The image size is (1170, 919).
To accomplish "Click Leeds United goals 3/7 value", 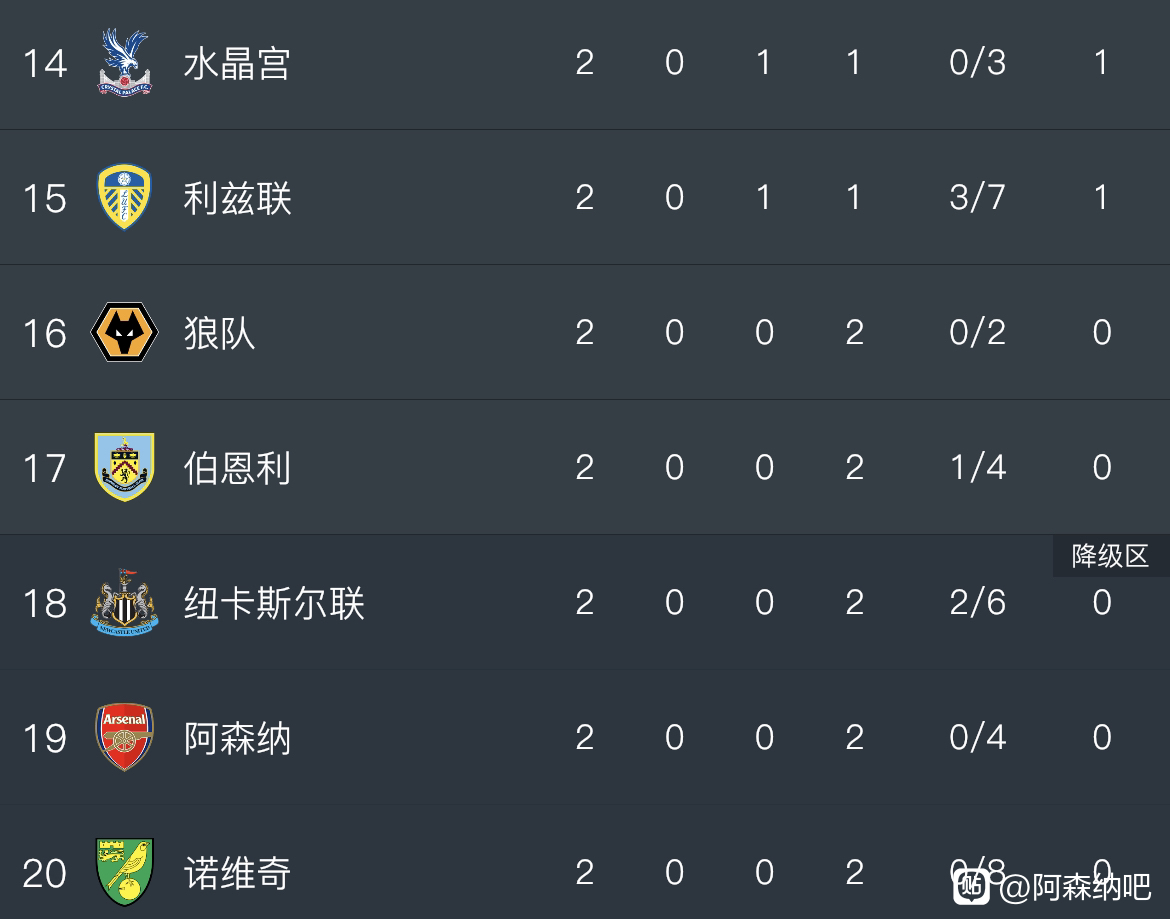I will pos(977,198).
